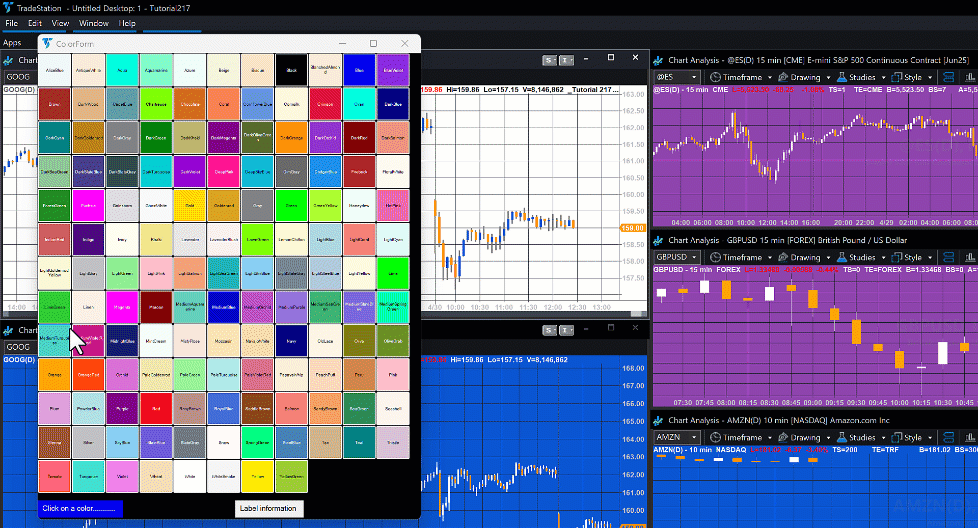Screen dimensions: 978x528
Task: Click data window icon in AMZN chart toolbar
Action: 949,437
